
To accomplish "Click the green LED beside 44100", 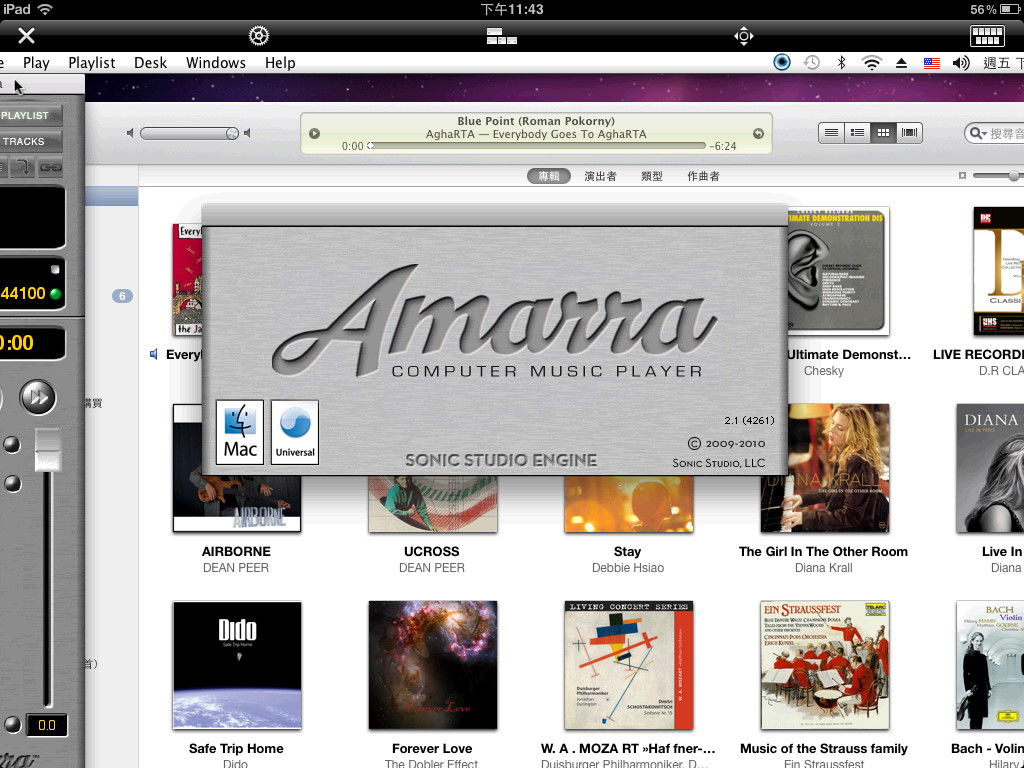I will [56, 294].
